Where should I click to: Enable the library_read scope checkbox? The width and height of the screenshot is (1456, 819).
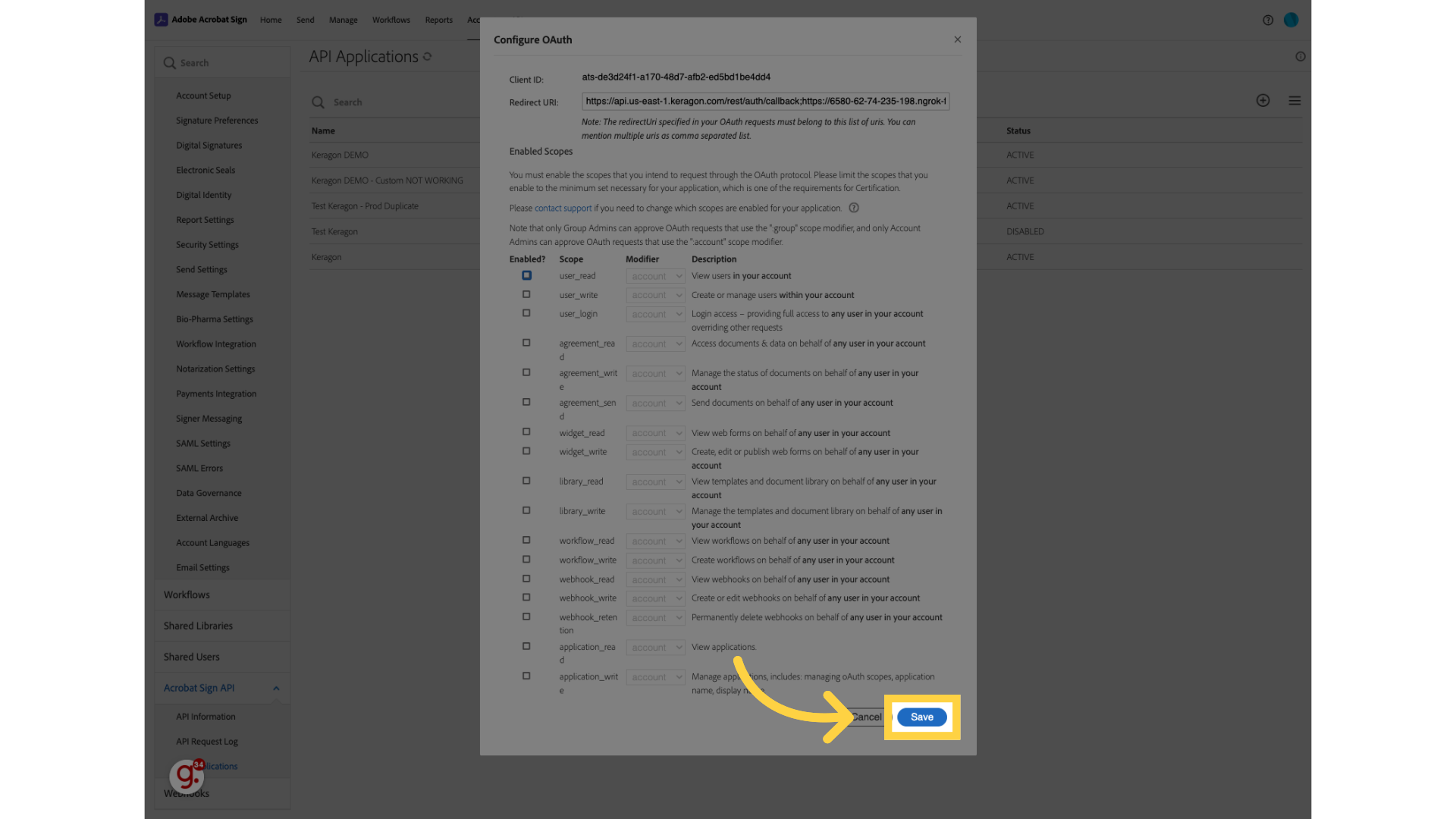[x=526, y=481]
